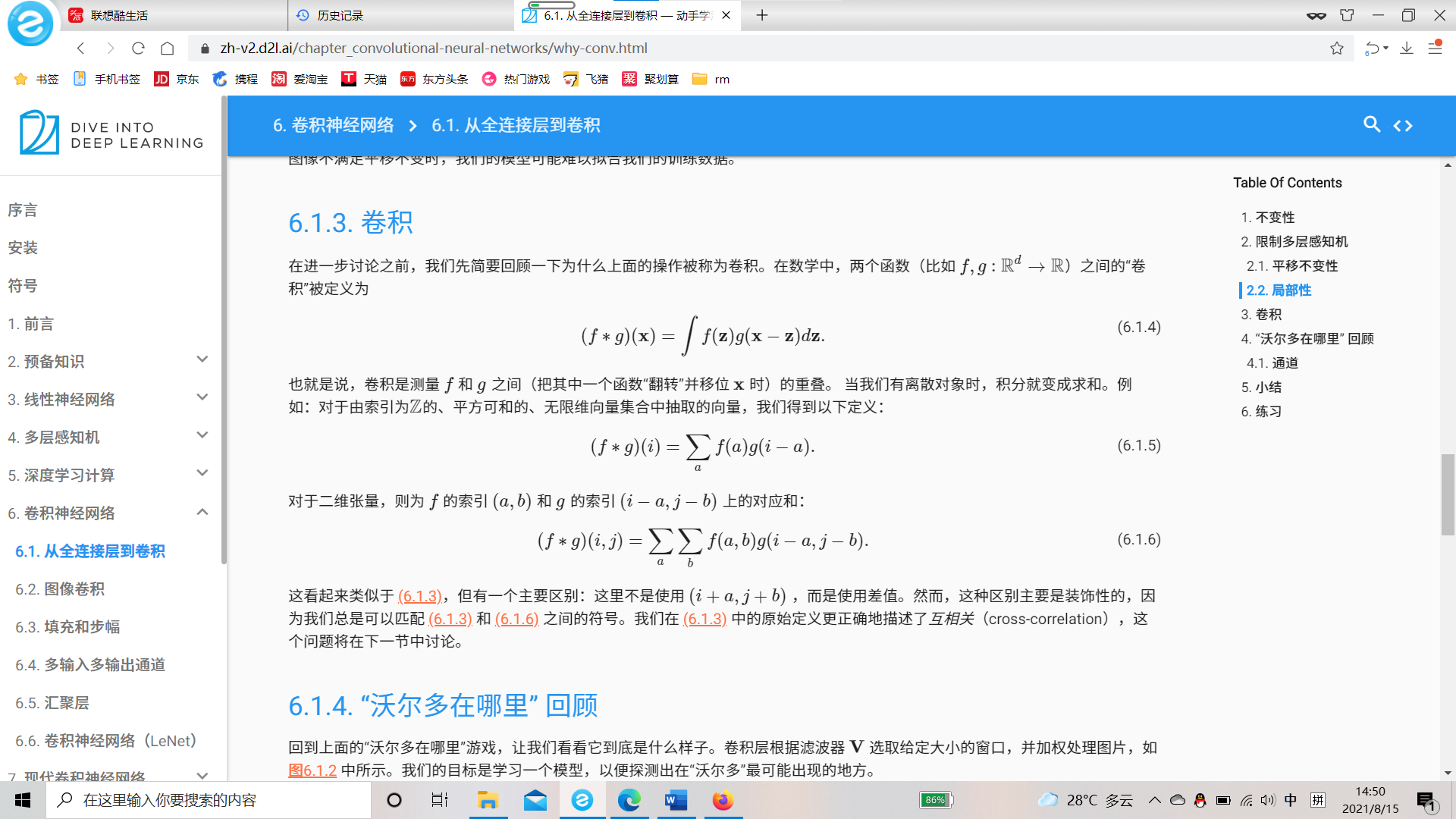The image size is (1456, 819).
Task: Open File Explorer from the taskbar
Action: (489, 800)
